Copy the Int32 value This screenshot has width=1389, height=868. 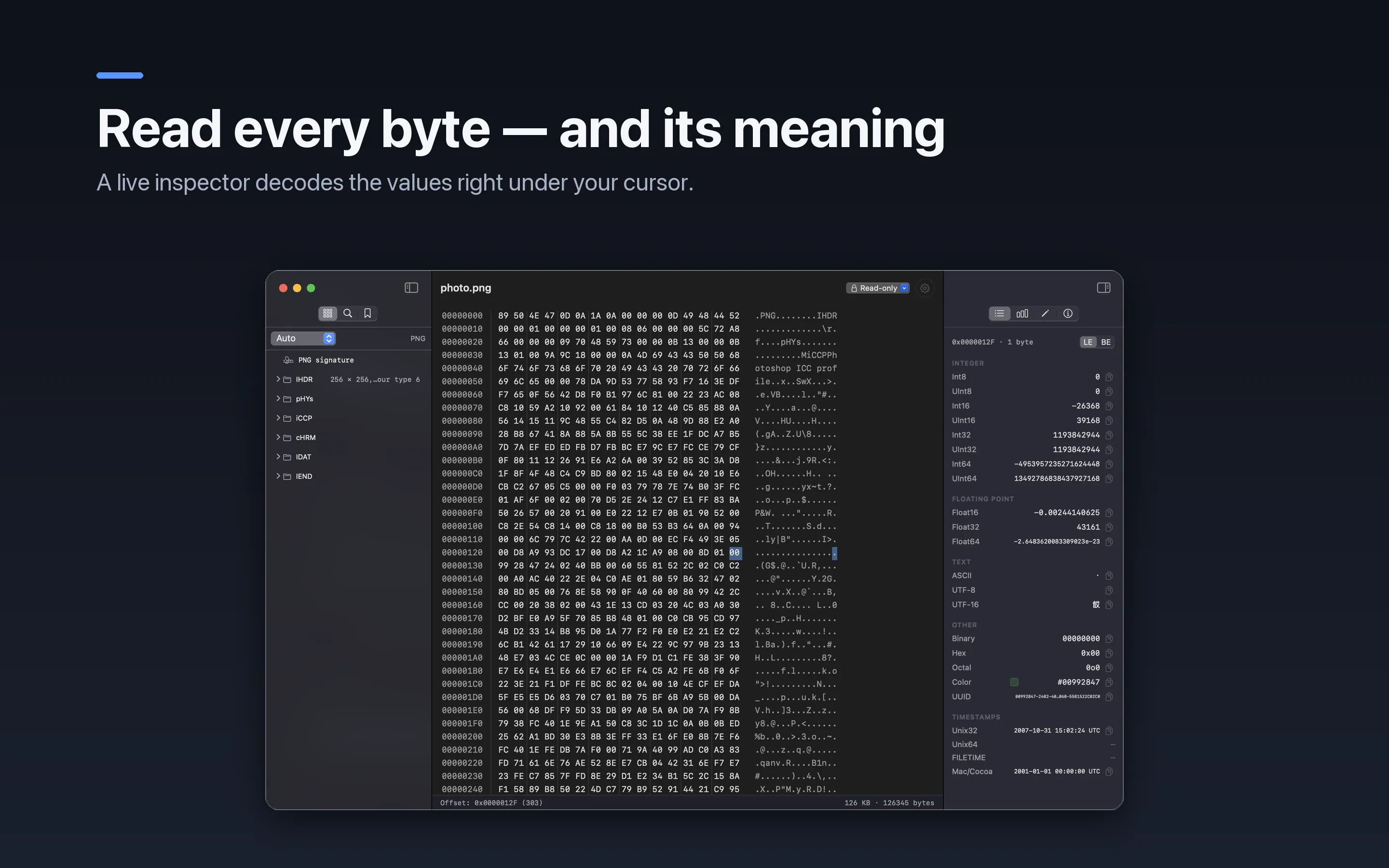tap(1109, 435)
